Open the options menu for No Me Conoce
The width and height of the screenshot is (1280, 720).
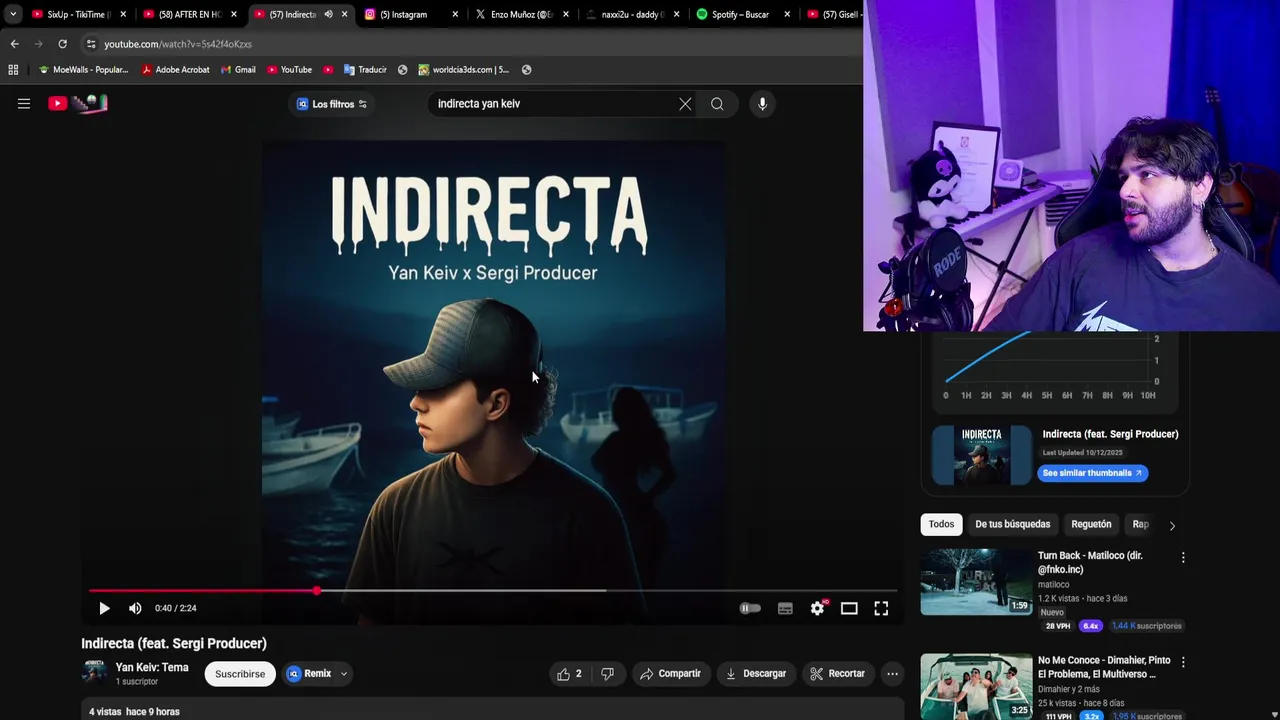(x=1183, y=662)
